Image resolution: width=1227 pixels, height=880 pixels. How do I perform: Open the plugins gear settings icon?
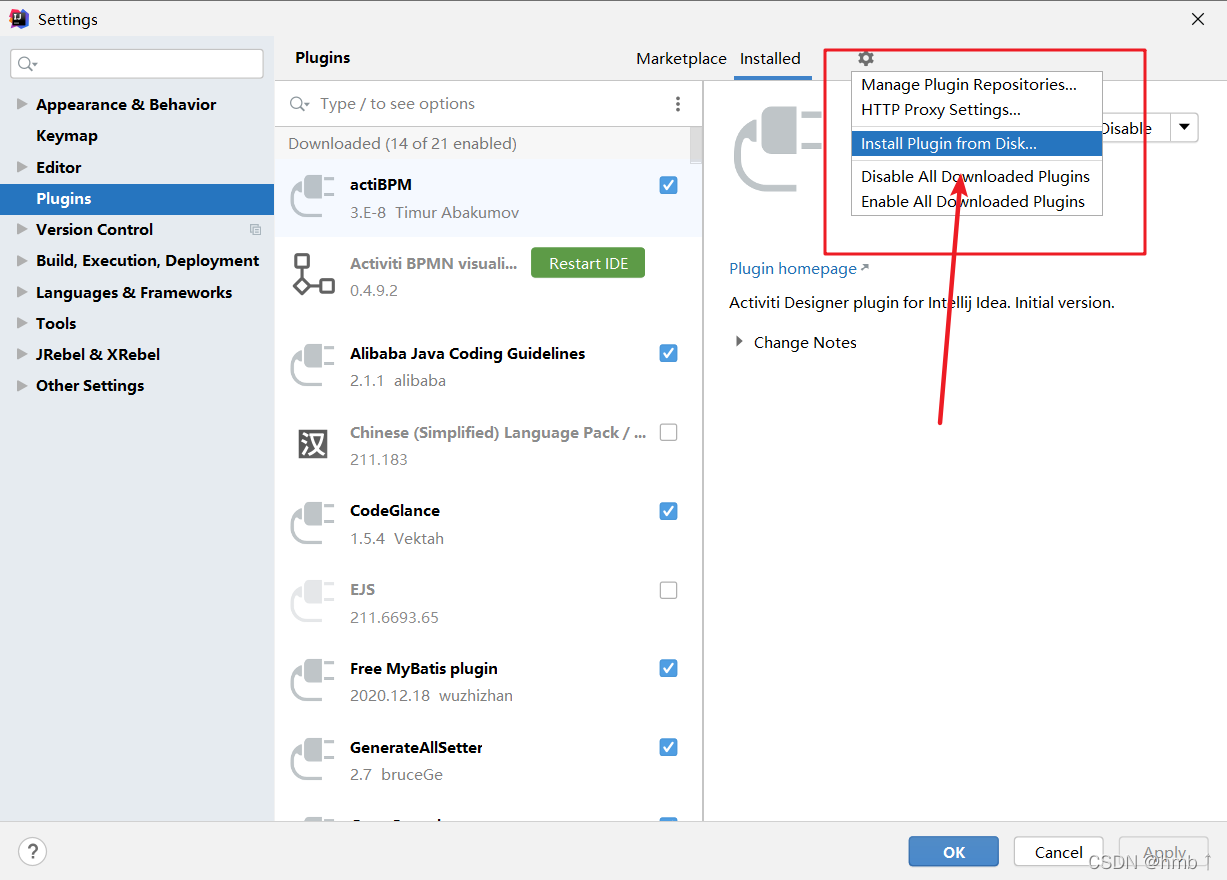(x=866, y=58)
